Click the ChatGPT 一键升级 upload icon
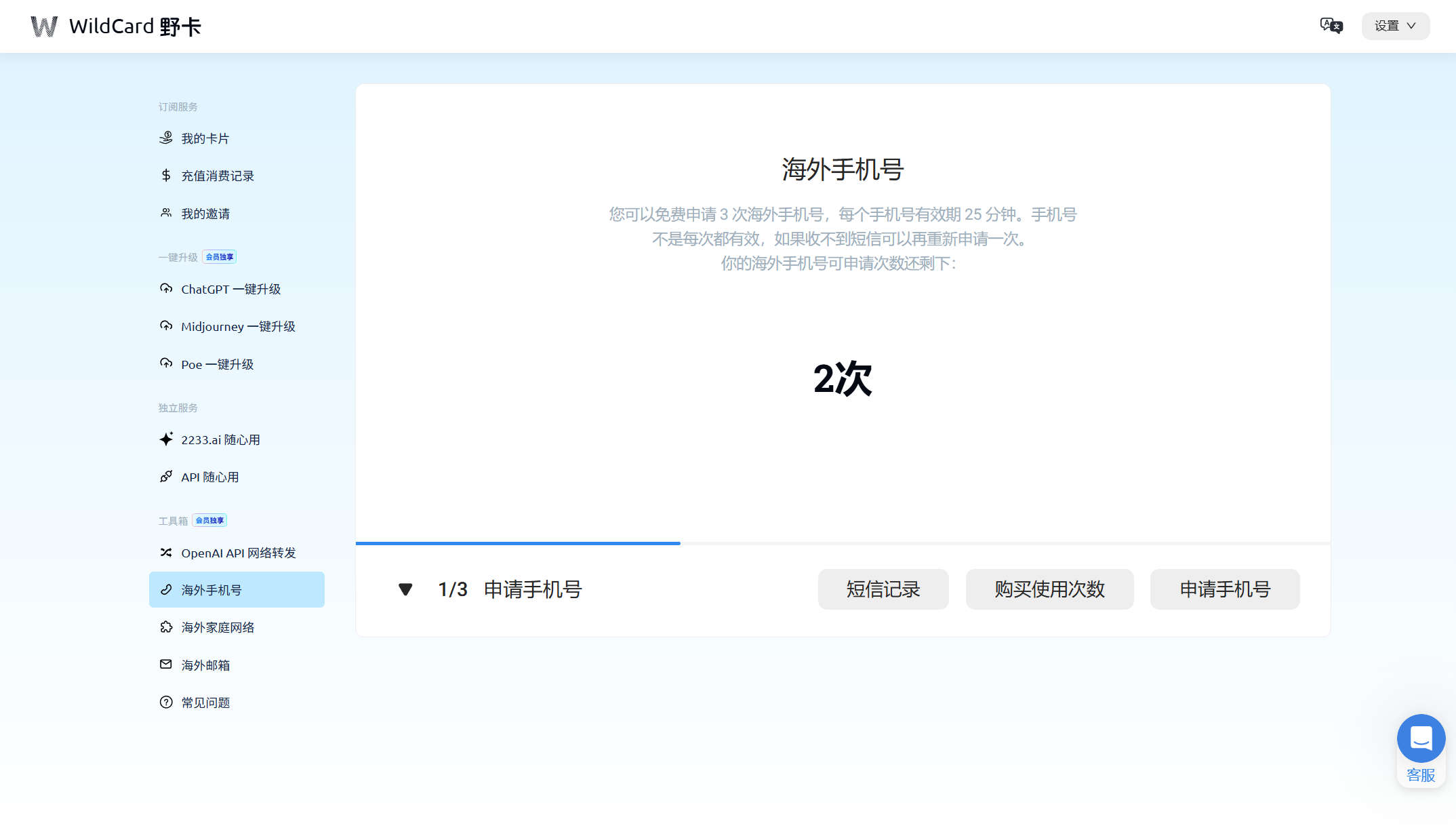Image resolution: width=1456 pixels, height=830 pixels. (166, 288)
